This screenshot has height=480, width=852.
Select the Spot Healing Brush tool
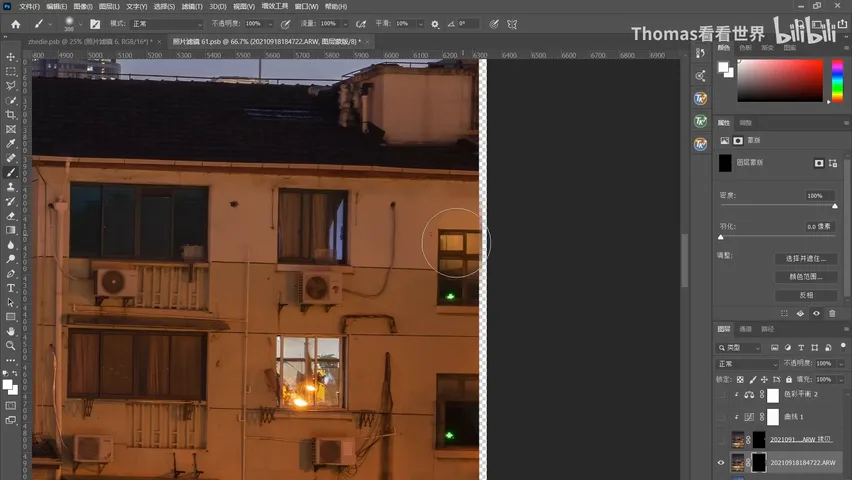click(11, 158)
